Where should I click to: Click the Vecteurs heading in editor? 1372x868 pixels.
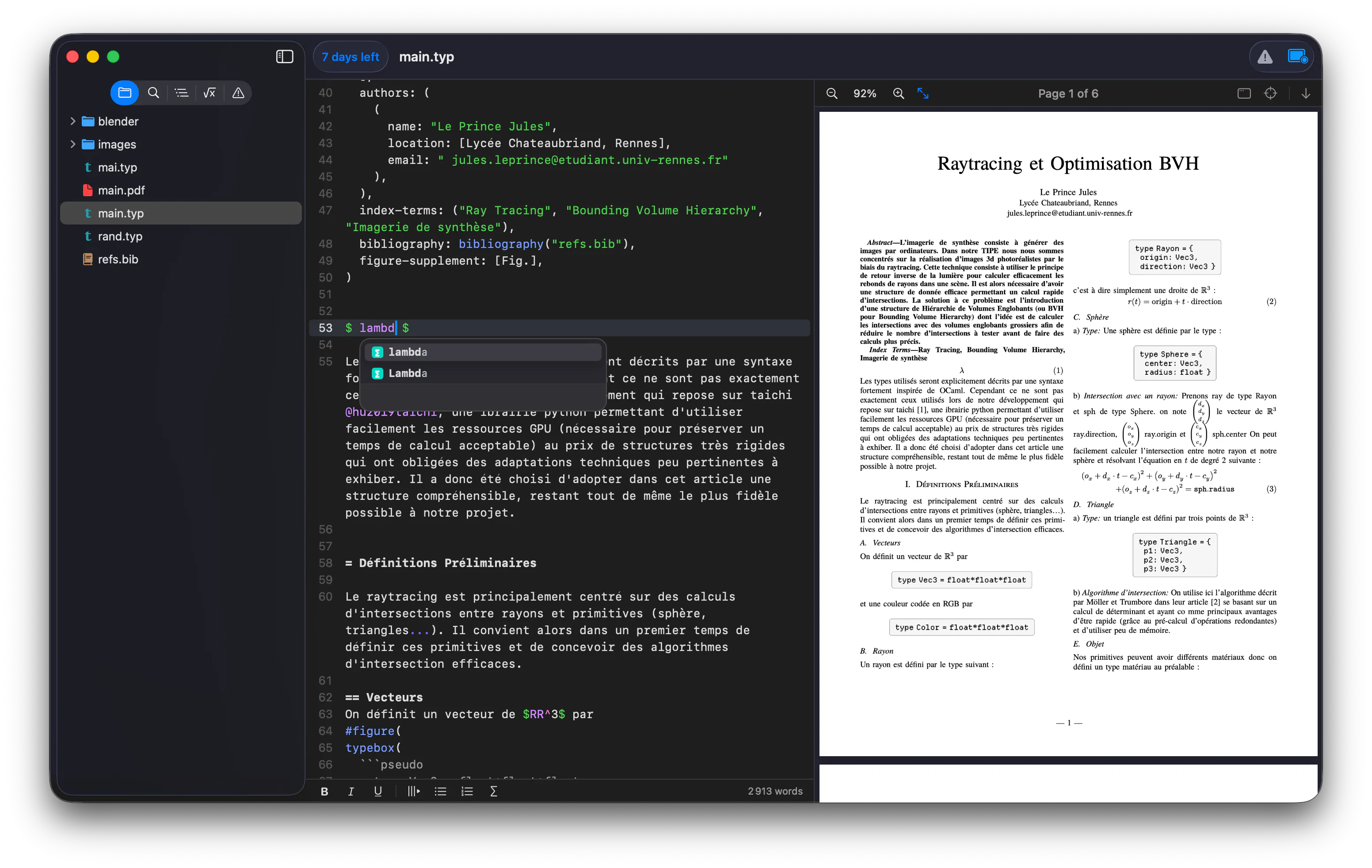[x=384, y=698]
